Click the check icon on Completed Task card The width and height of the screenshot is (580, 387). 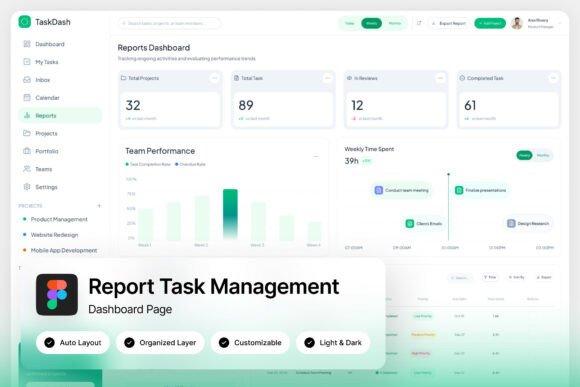pyautogui.click(x=462, y=78)
